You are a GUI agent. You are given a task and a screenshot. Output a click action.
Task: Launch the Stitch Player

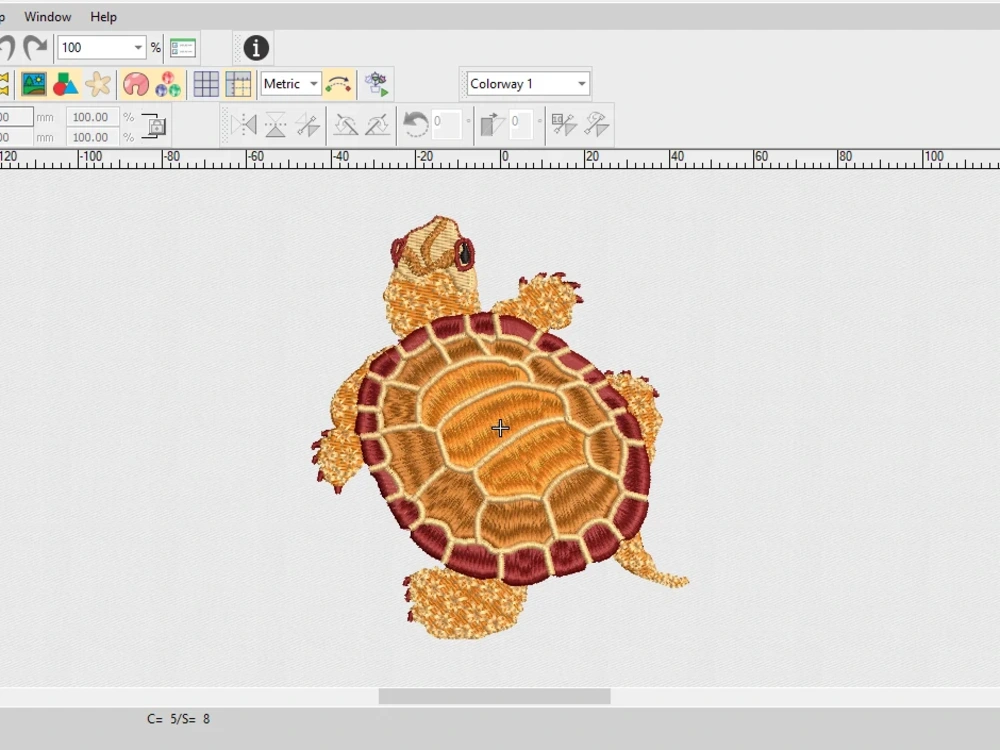point(377,84)
